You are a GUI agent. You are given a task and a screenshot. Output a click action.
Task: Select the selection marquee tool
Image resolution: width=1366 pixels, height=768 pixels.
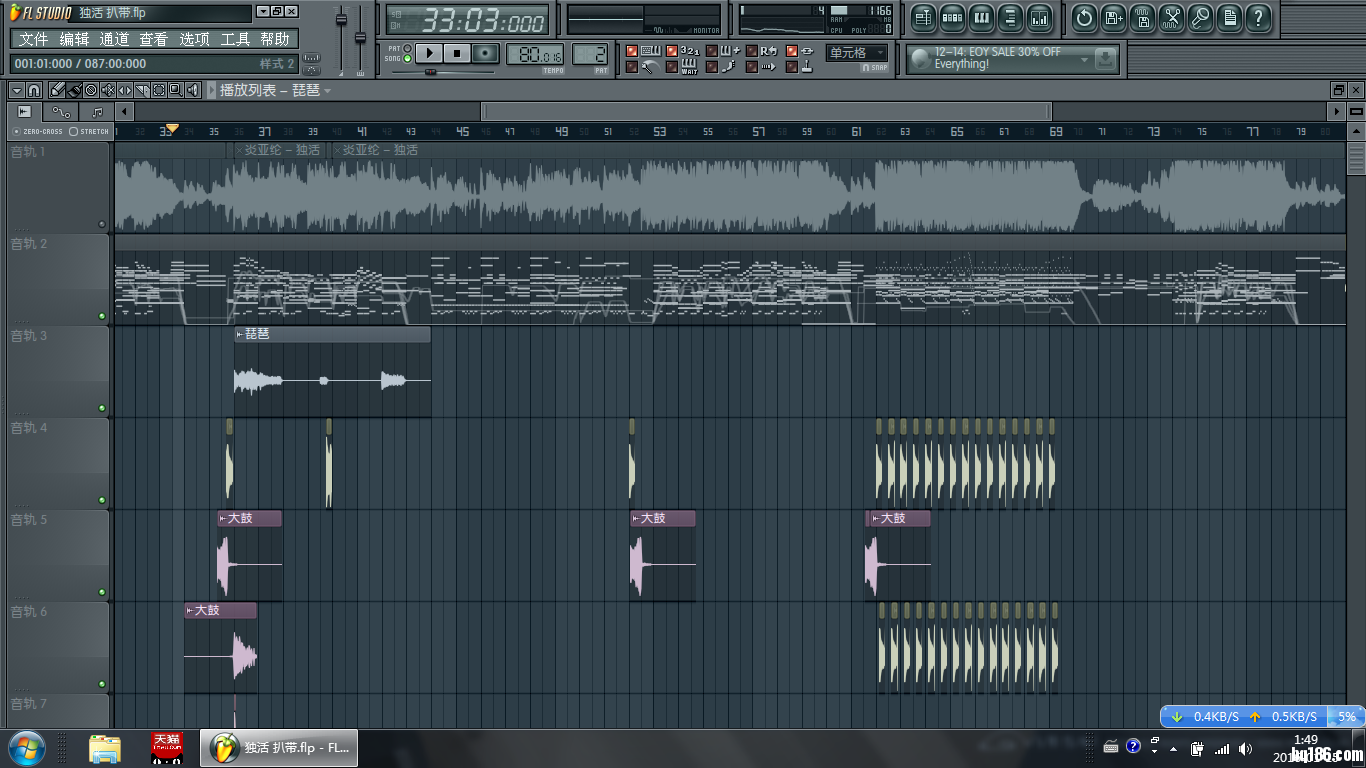click(x=159, y=90)
